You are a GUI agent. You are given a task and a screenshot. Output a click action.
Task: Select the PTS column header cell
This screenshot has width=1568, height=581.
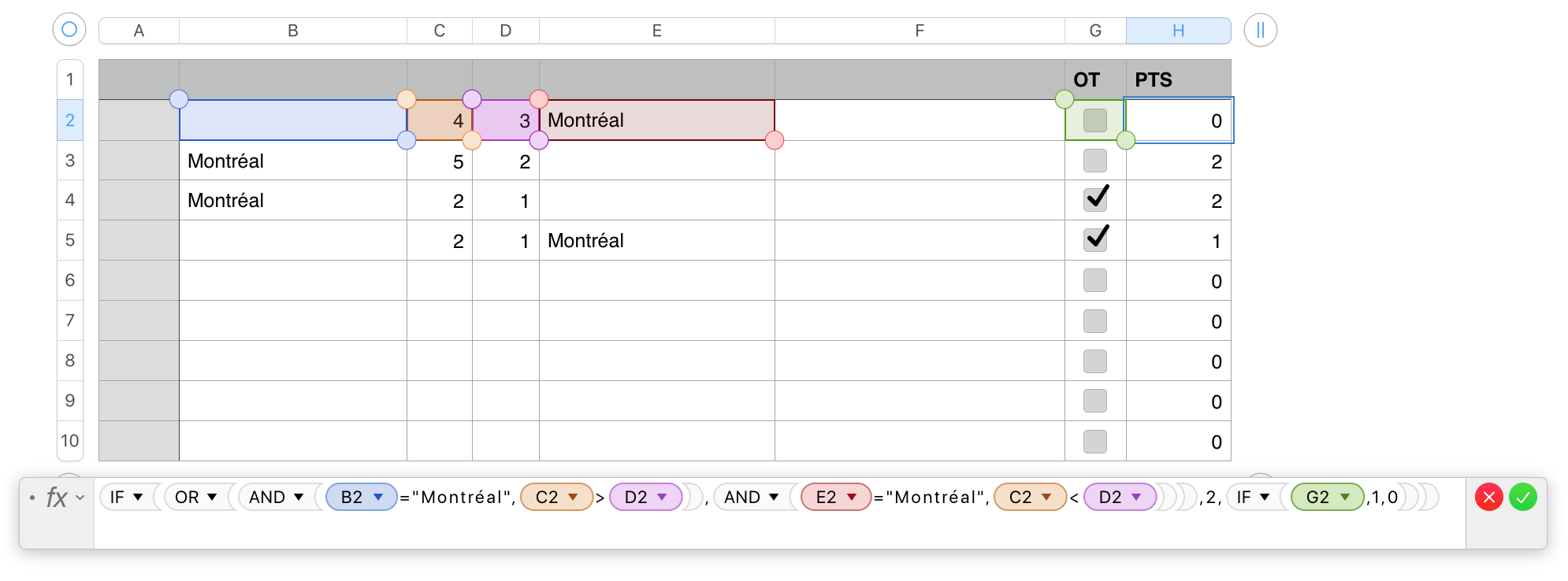[1177, 80]
